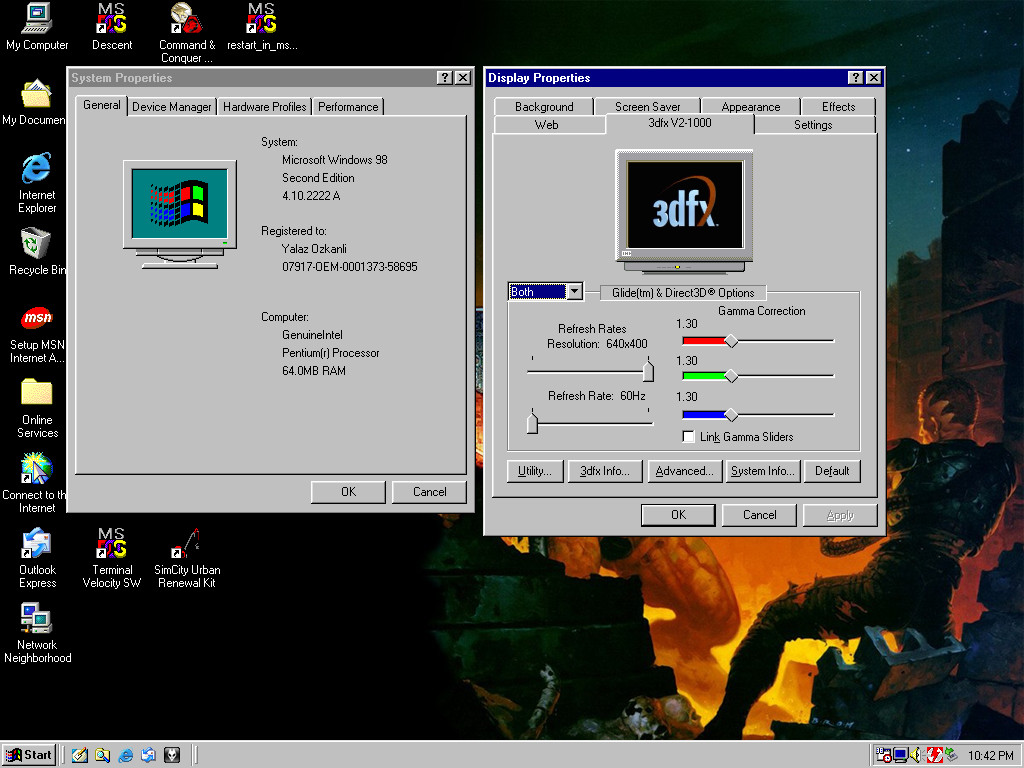Launch Internet Explorer from Quick Launch bar
Image resolution: width=1024 pixels, height=768 pixels.
(x=126, y=755)
